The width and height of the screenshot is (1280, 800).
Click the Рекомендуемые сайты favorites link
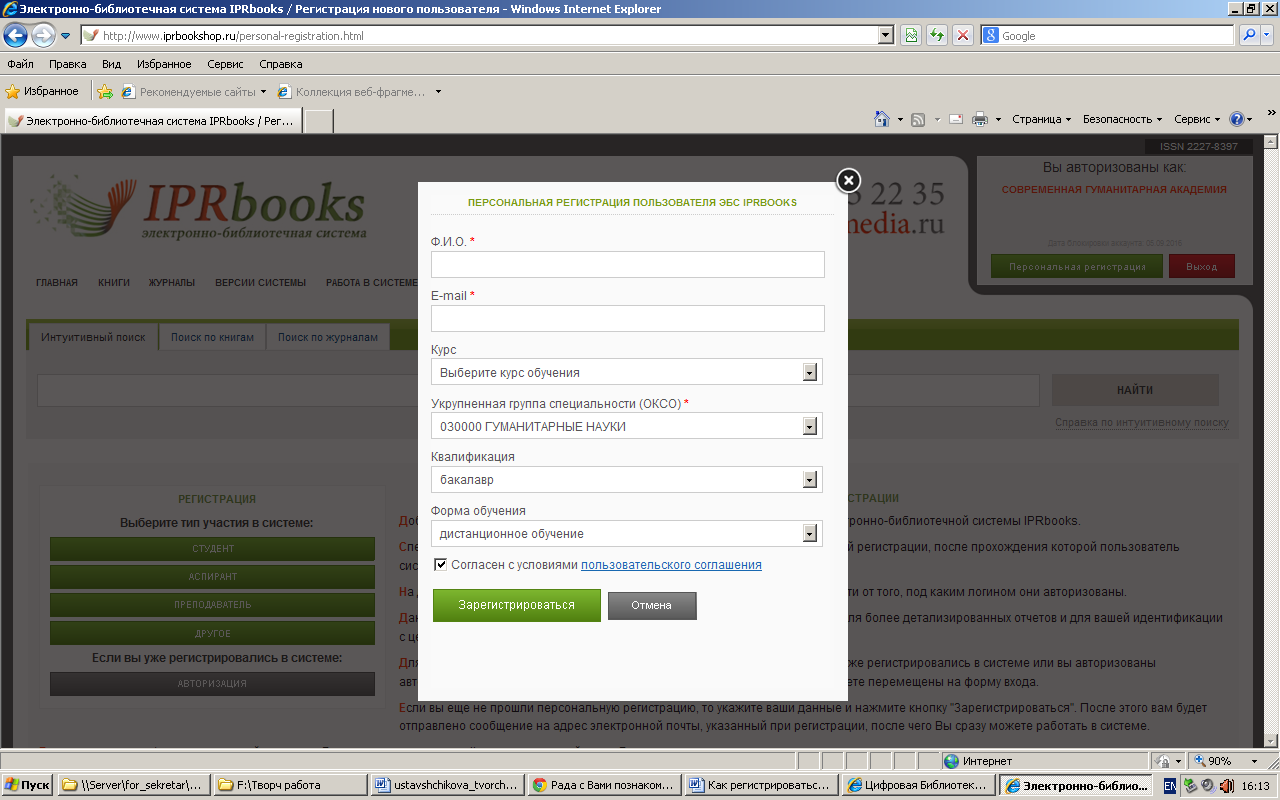click(194, 92)
